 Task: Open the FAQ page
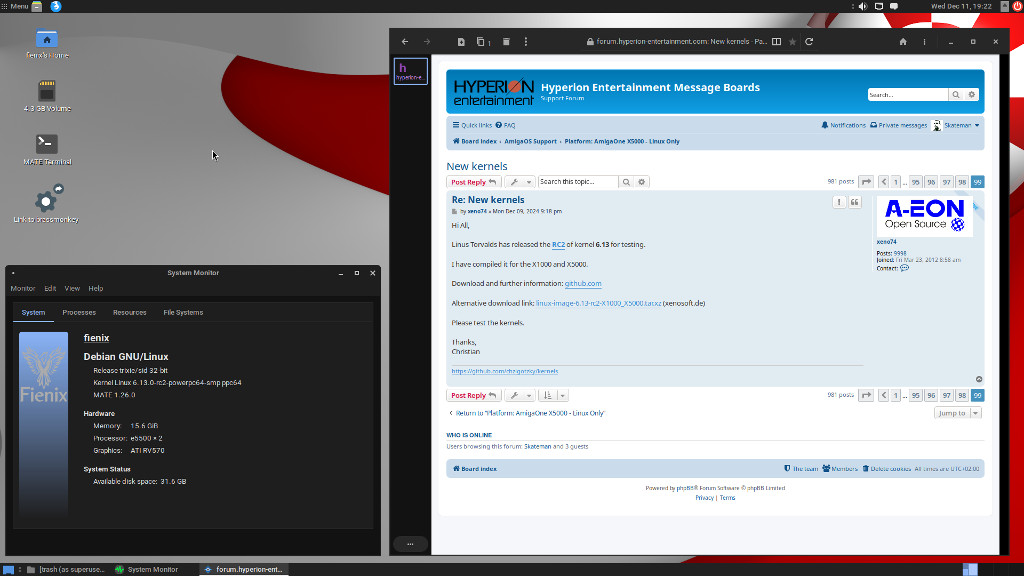505,125
